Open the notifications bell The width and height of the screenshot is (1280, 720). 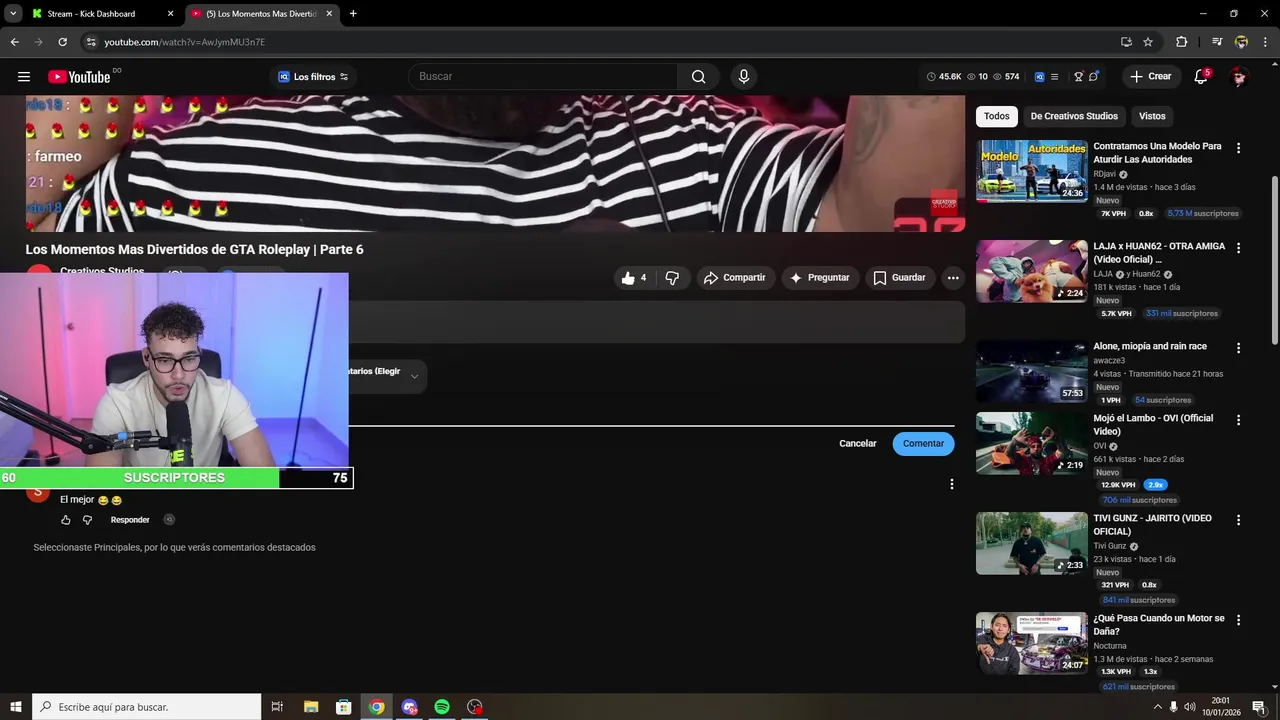click(x=1201, y=77)
